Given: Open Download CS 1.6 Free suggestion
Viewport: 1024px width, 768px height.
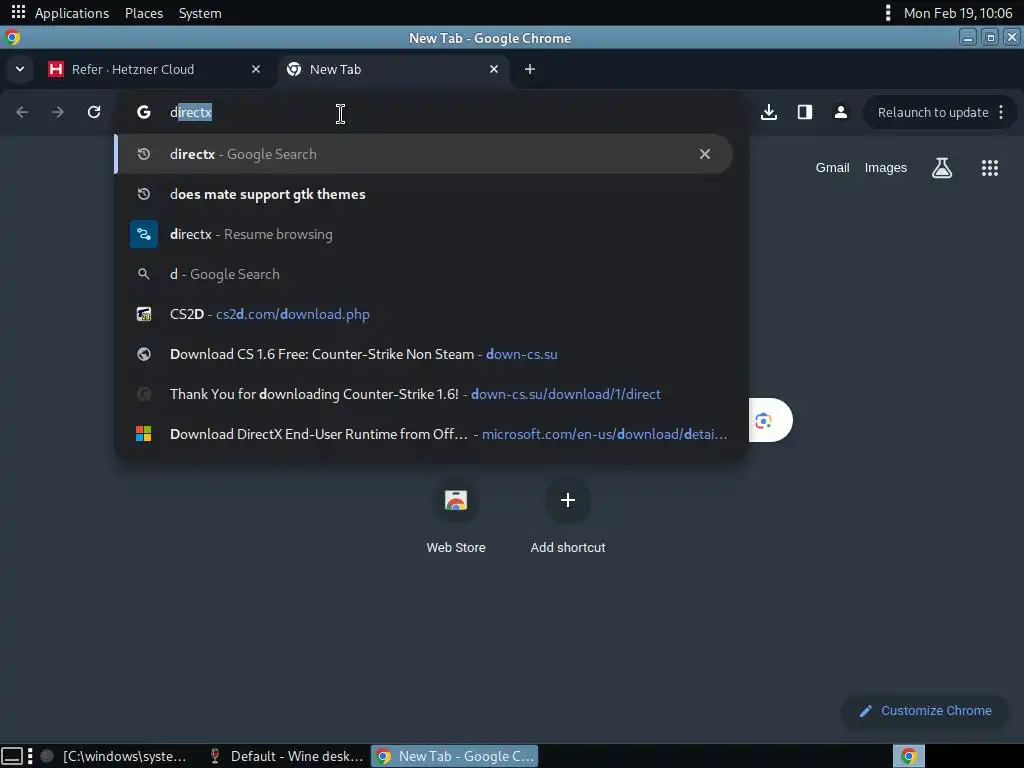Looking at the screenshot, I should tap(424, 354).
